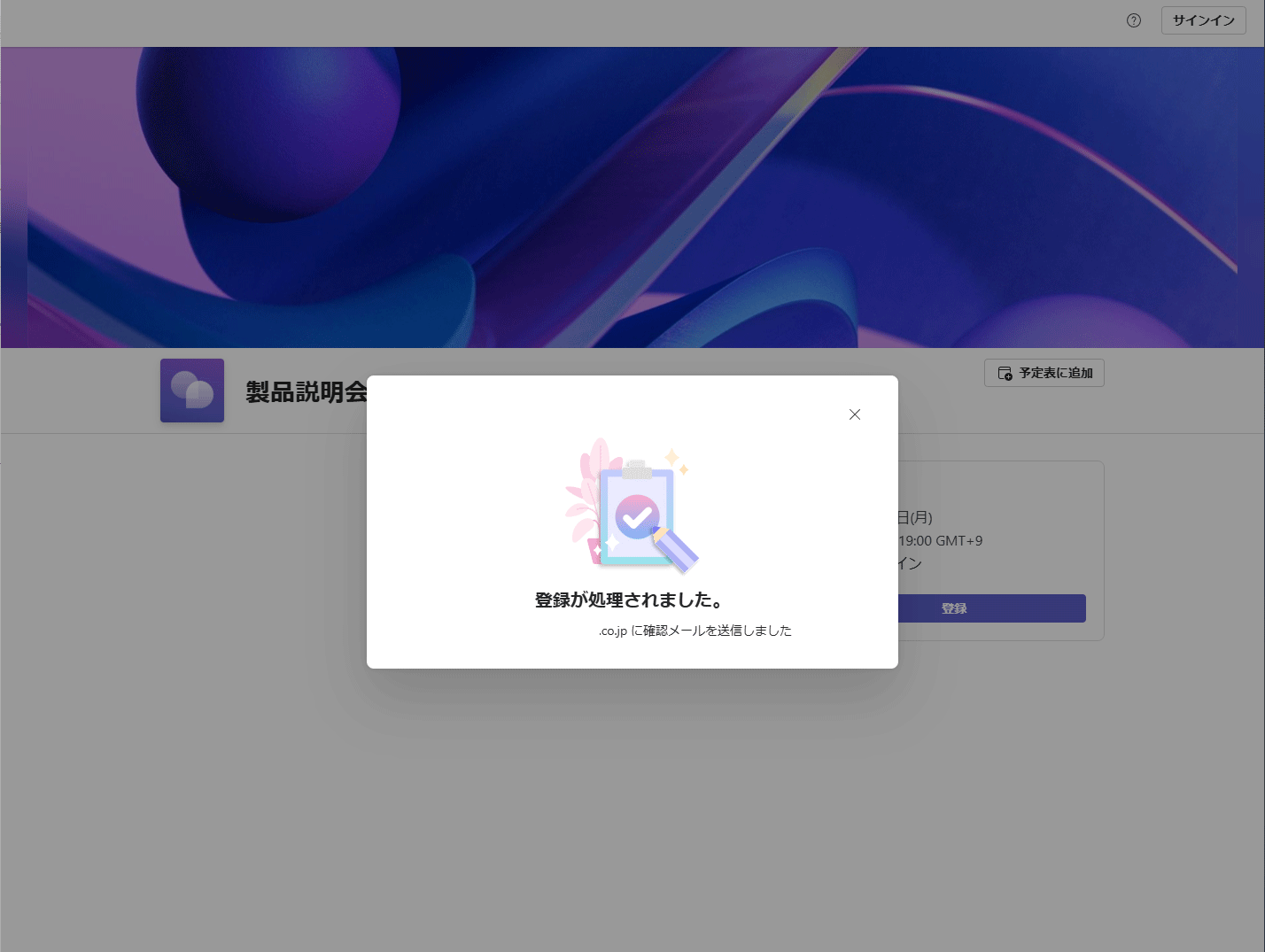The height and width of the screenshot is (952, 1265).
Task: Dismiss the confirmation dialog via the X icon
Action: point(854,414)
